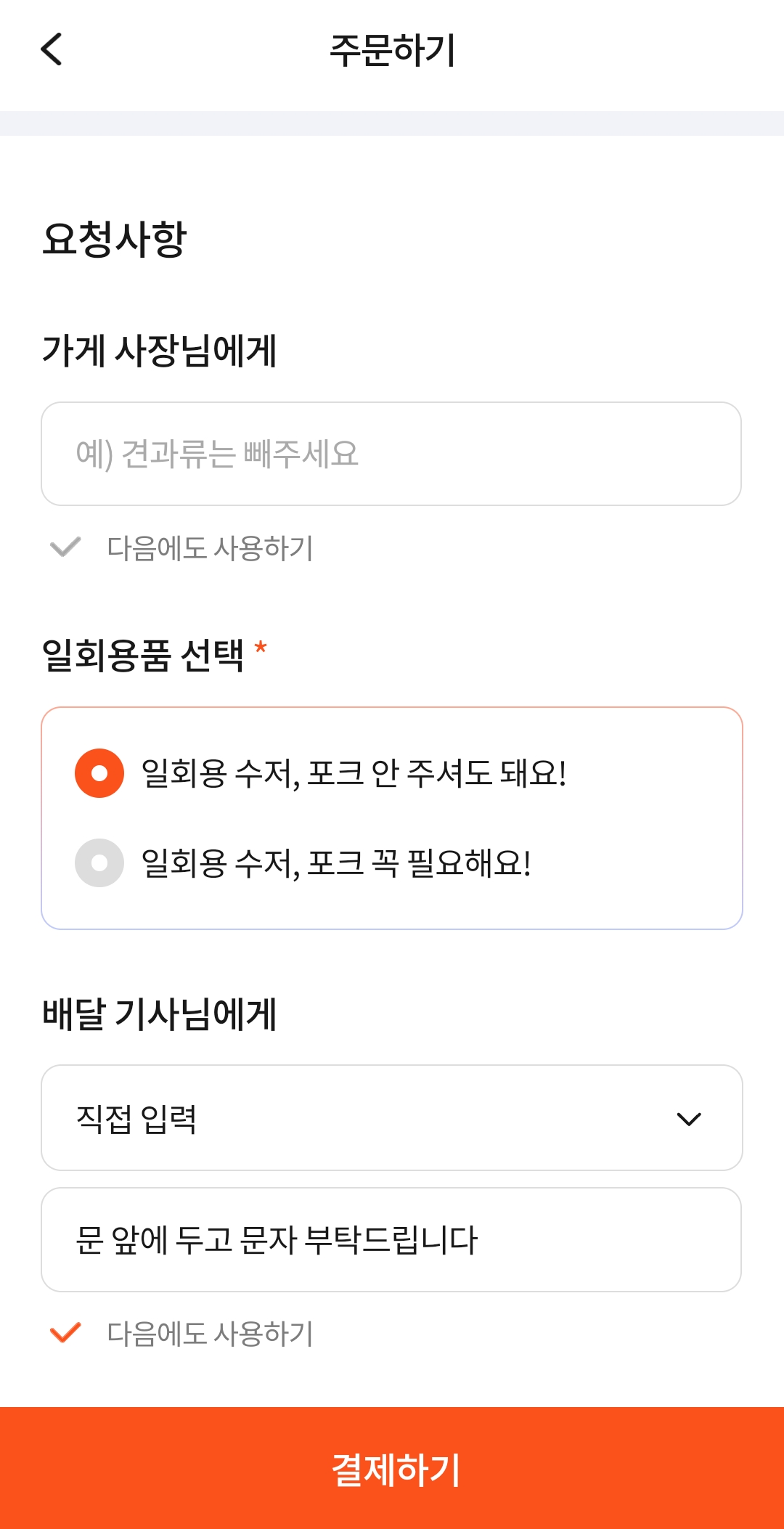784x1529 pixels.
Task: Click the '주문하기' page title
Action: tap(392, 50)
